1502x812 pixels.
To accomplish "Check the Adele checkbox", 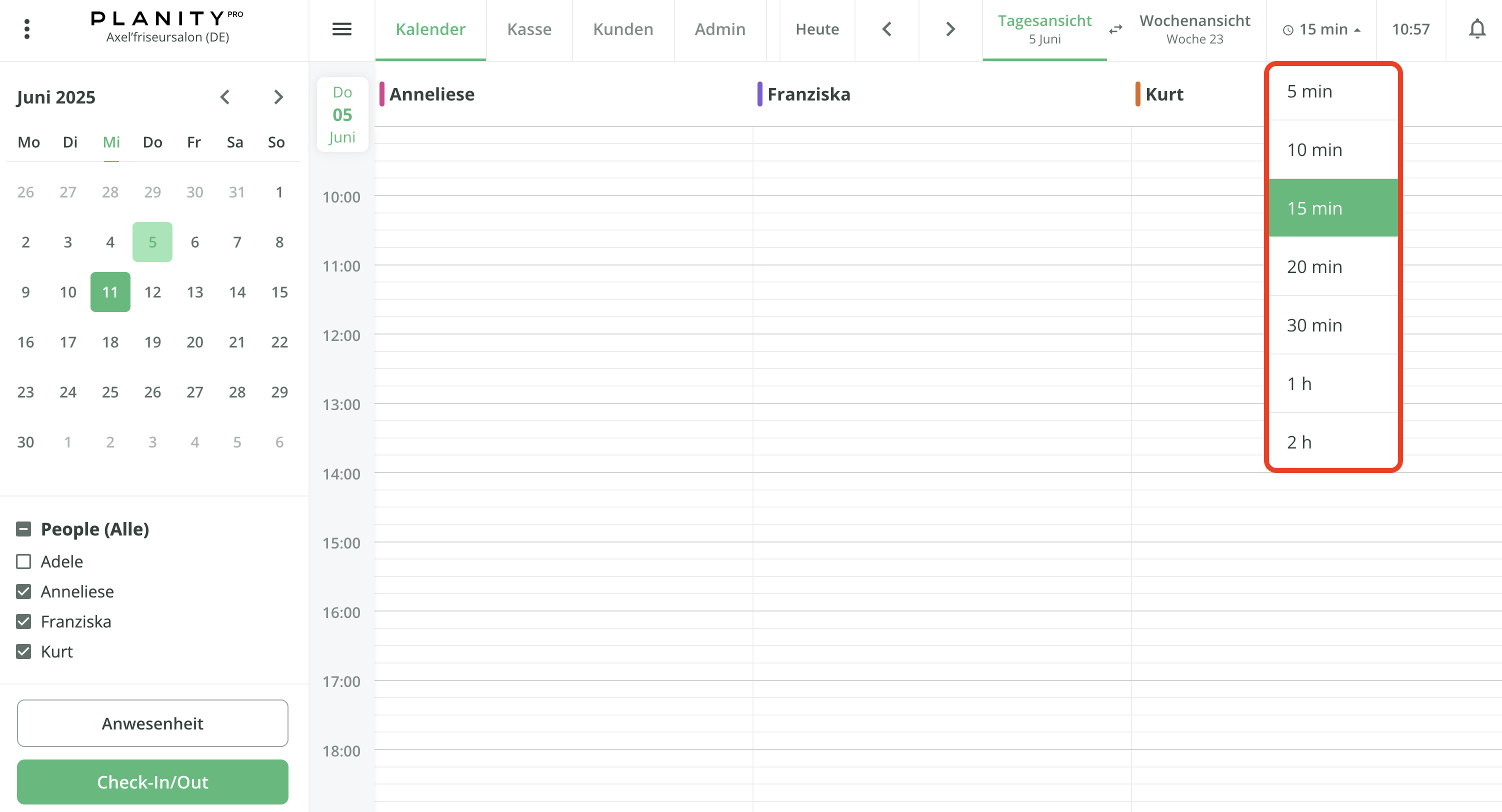I will 23,561.
